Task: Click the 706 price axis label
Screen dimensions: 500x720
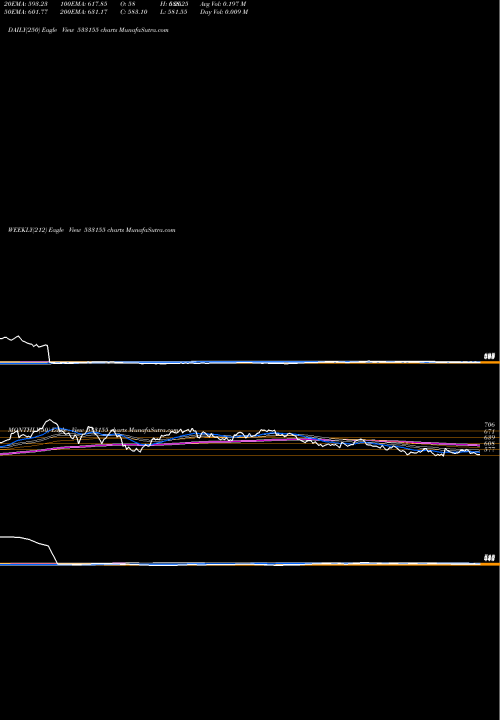Action: [x=489, y=425]
